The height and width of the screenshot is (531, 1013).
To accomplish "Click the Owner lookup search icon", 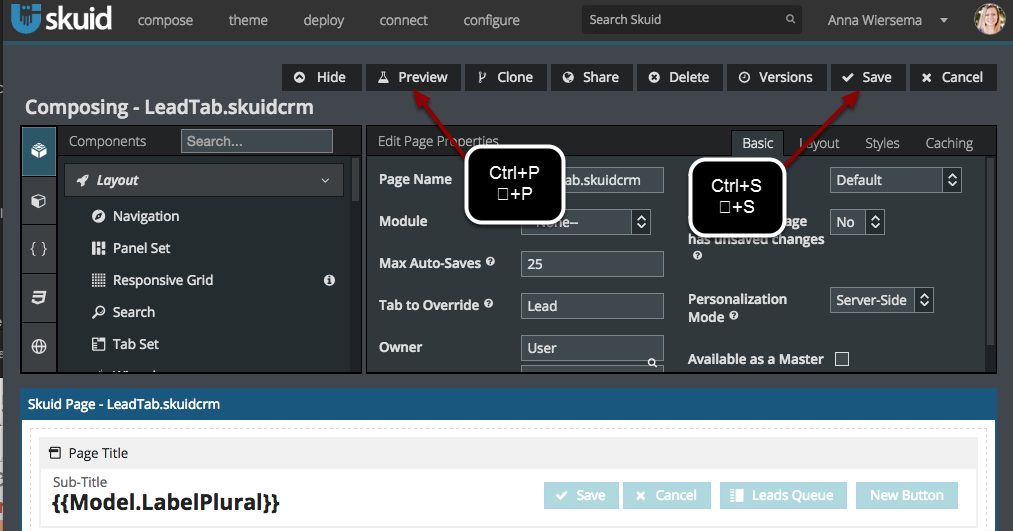I will coord(653,363).
